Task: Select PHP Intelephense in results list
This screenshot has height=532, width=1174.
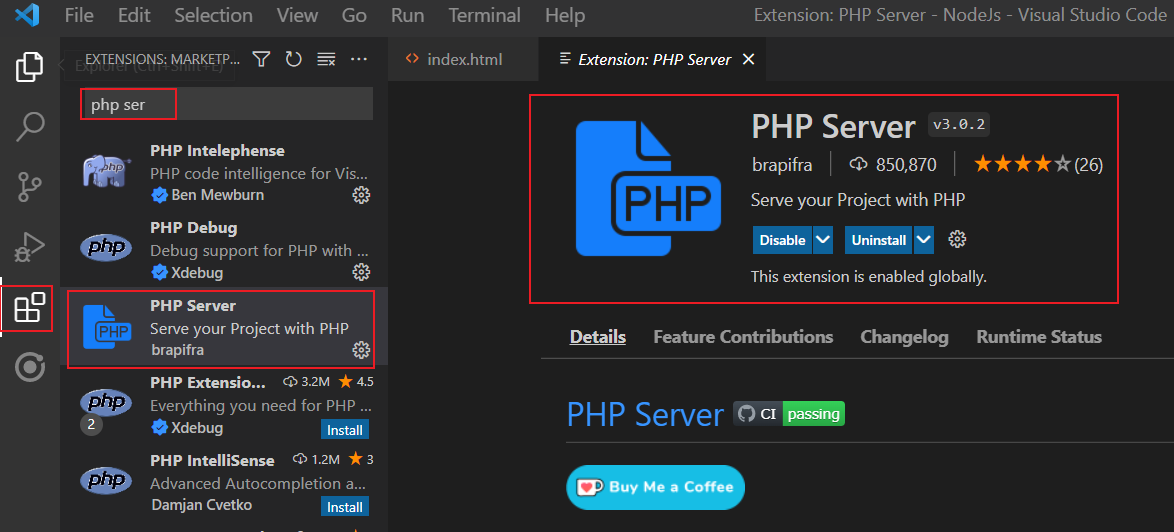Action: [x=224, y=172]
